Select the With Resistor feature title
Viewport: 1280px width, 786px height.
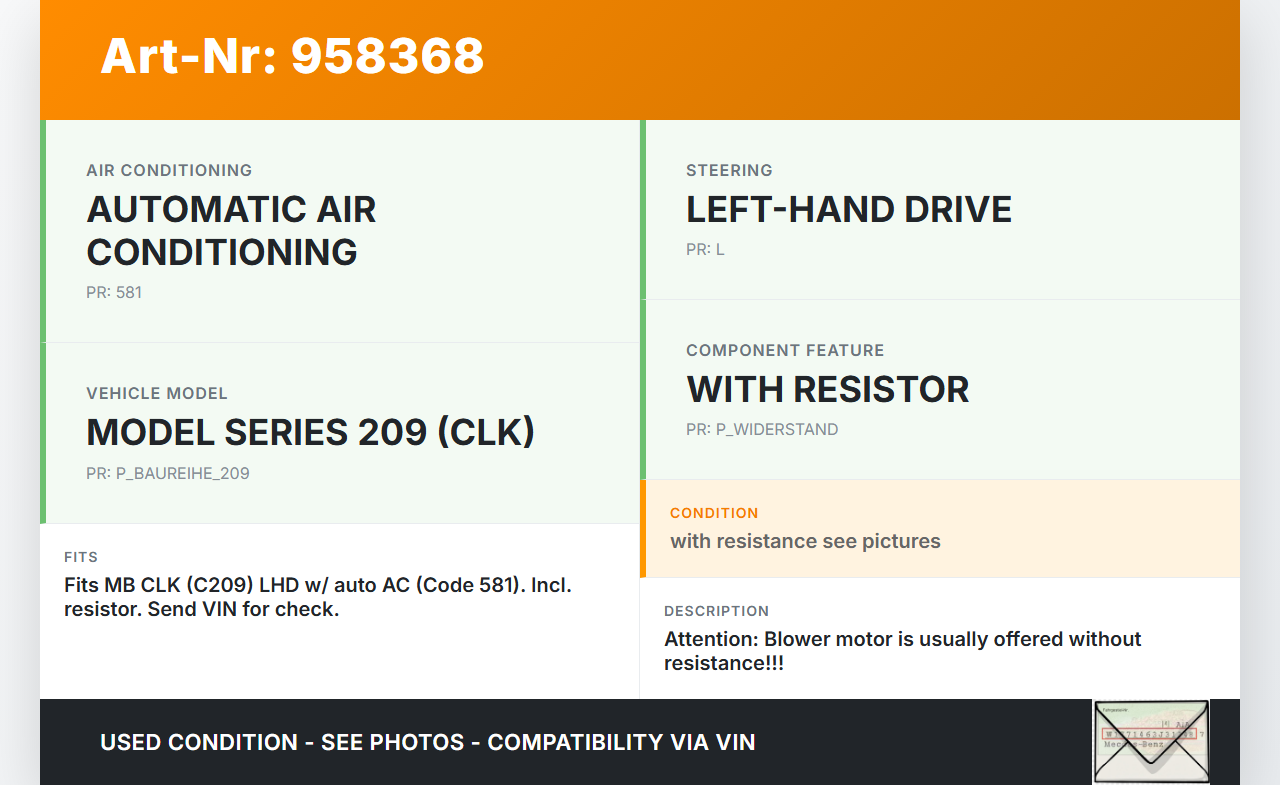[827, 389]
